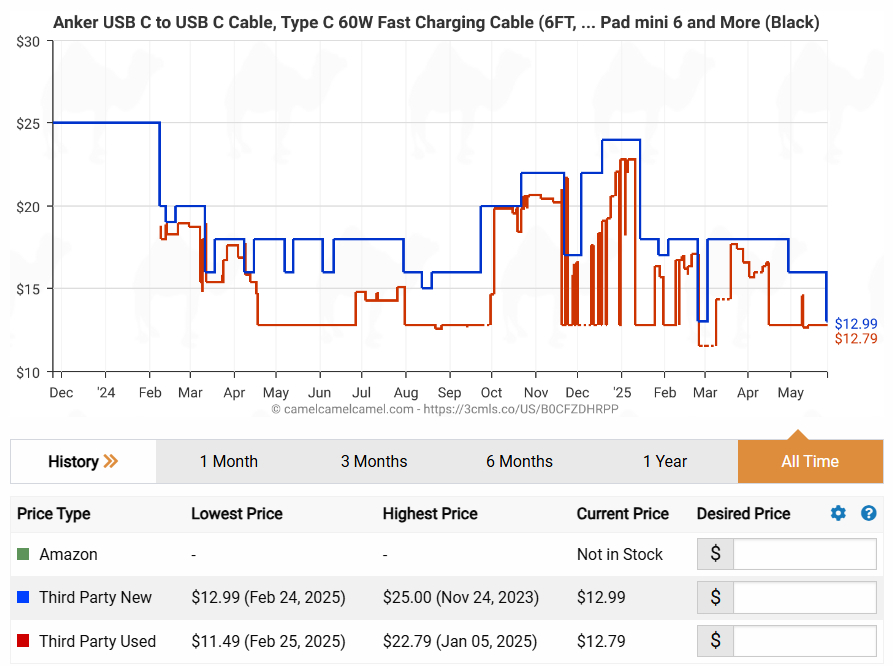
Task: Select the All Time history tab
Action: point(810,461)
